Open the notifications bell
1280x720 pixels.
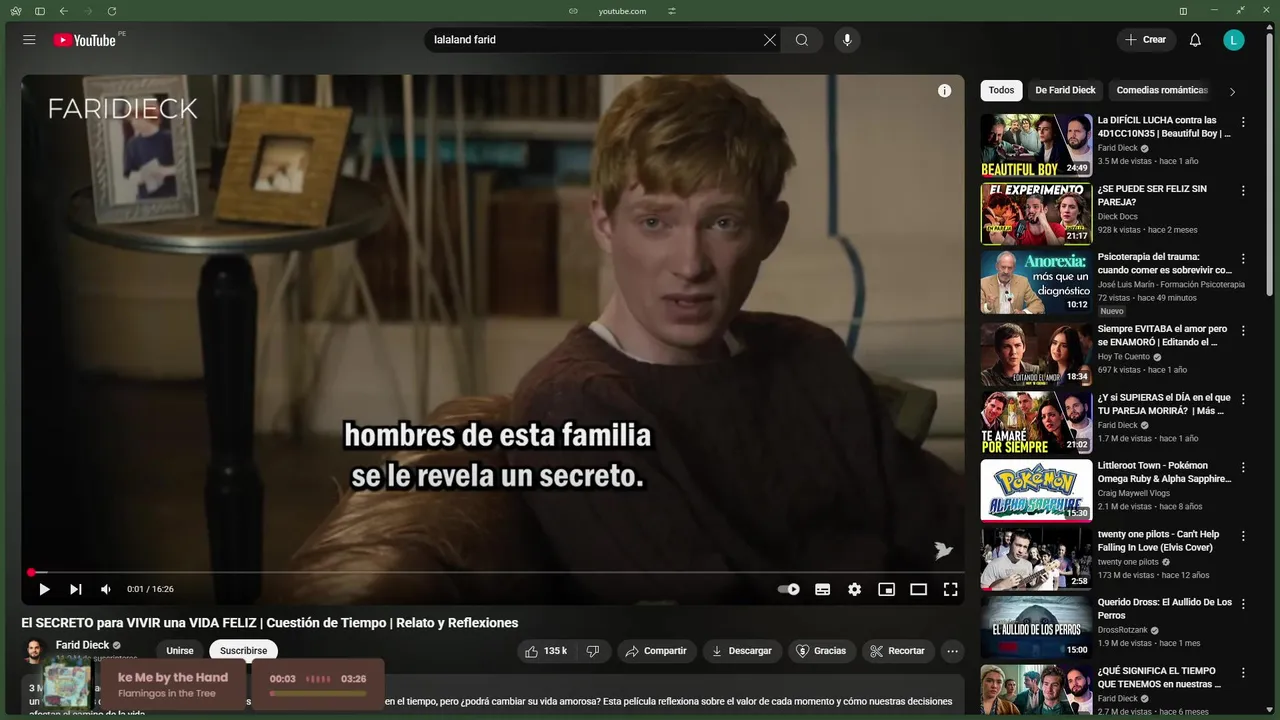click(1195, 40)
